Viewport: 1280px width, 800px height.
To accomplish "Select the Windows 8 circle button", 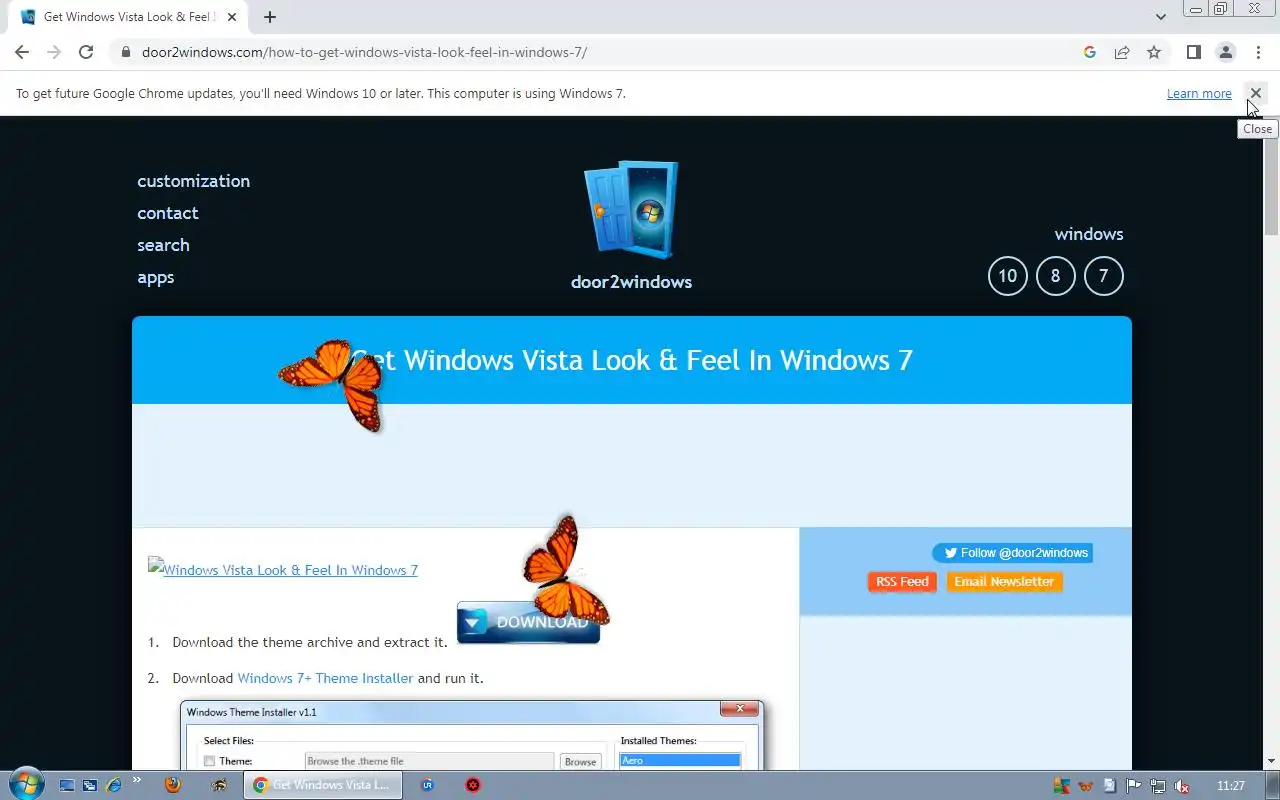I will click(x=1055, y=276).
